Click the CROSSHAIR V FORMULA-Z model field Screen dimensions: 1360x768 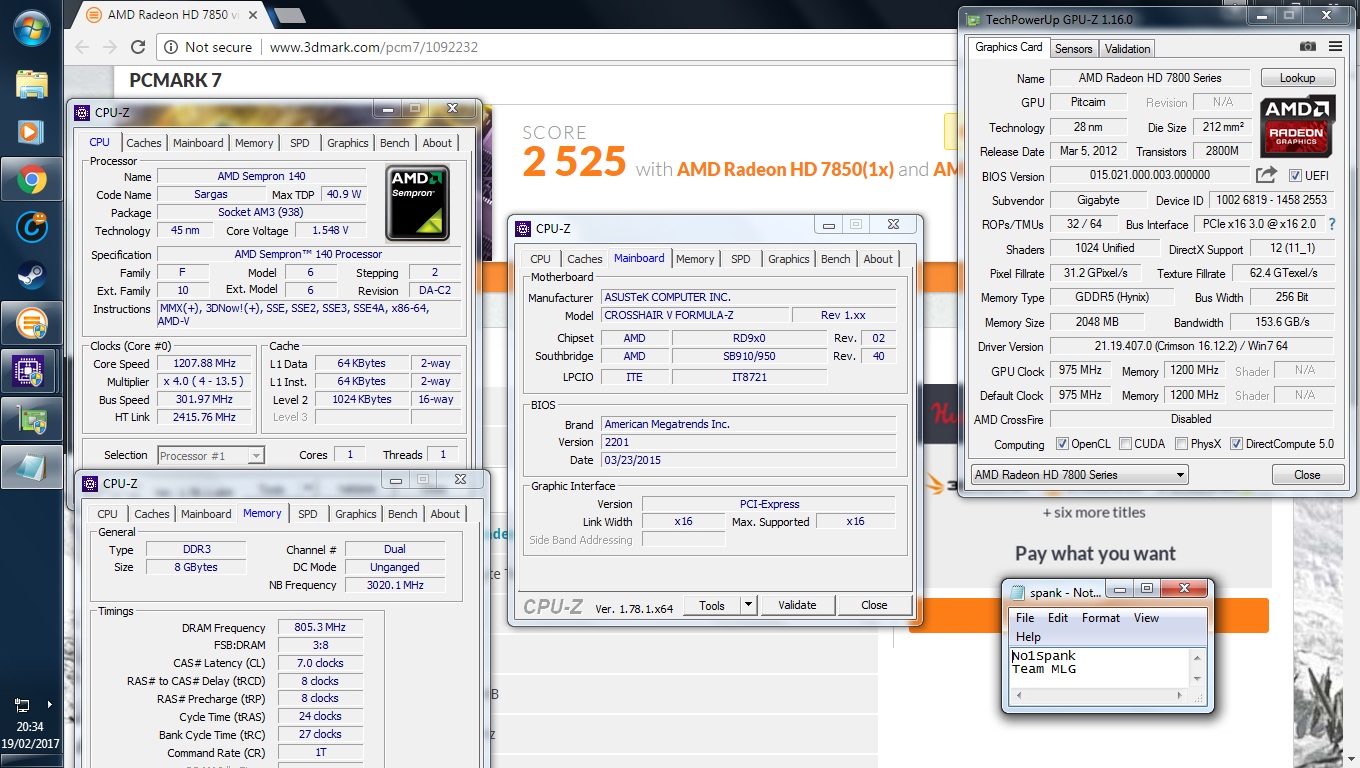[x=695, y=315]
